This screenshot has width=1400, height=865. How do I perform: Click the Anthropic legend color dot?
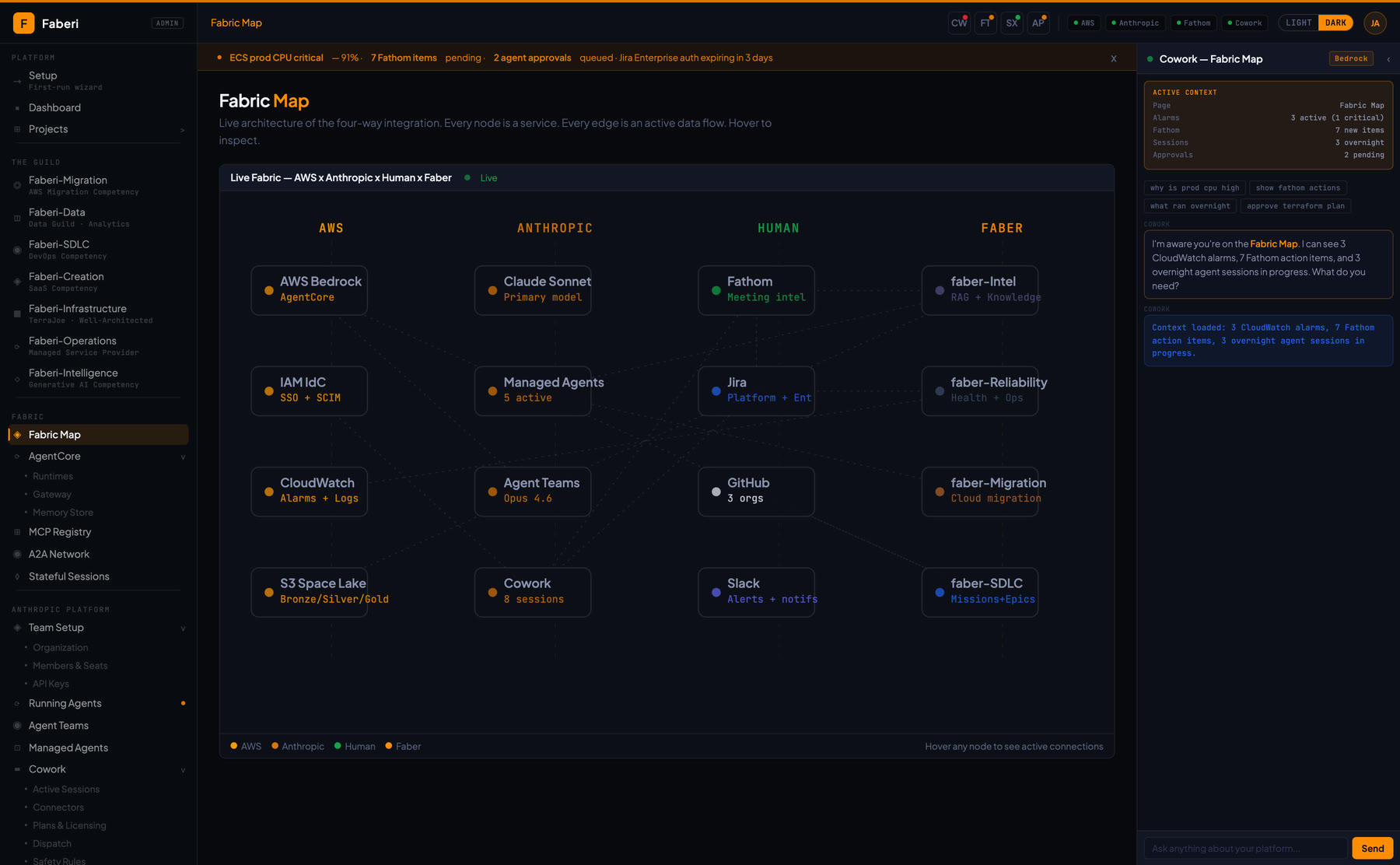click(275, 746)
